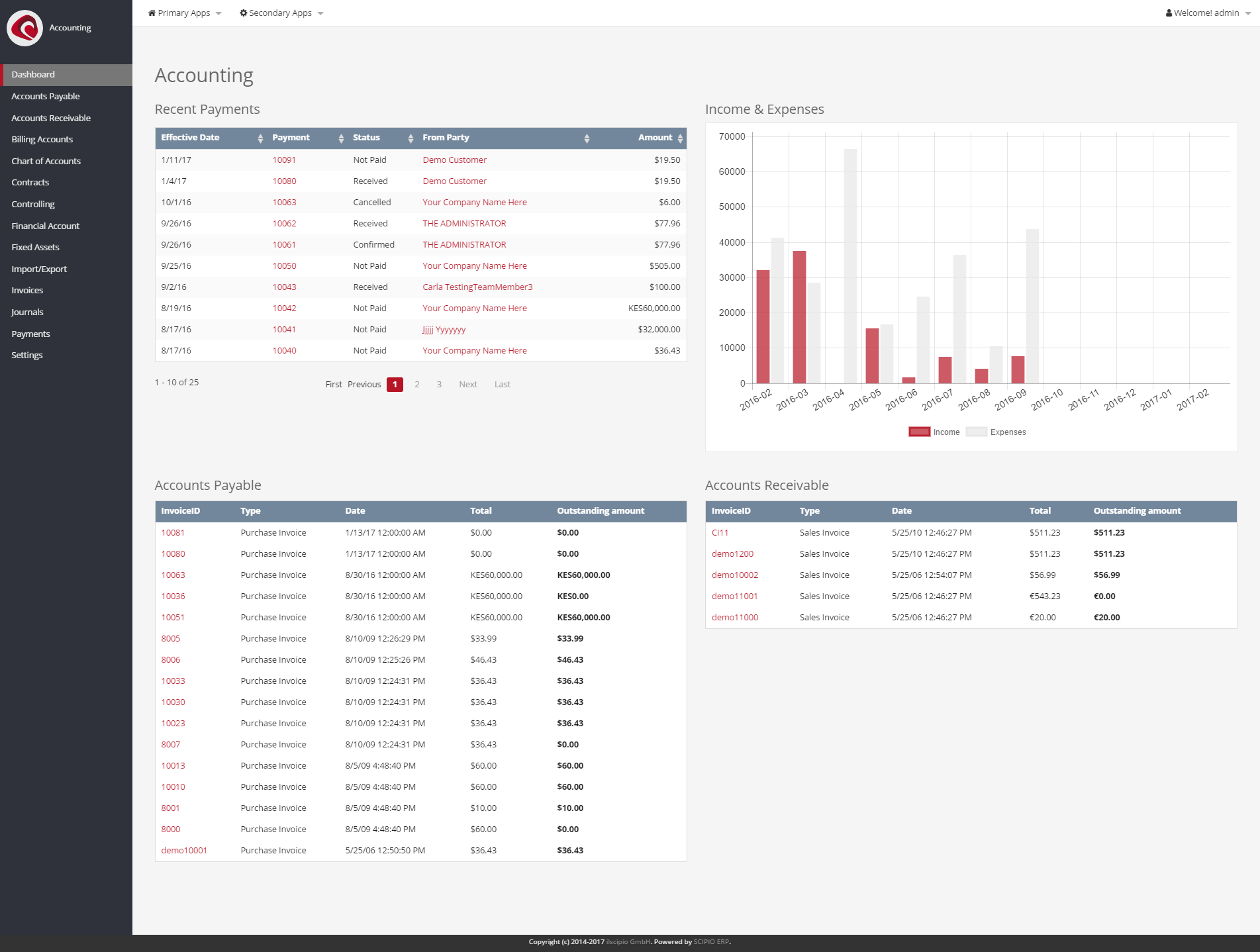Sort payments by Effective Date using its sort arrows

[x=259, y=138]
